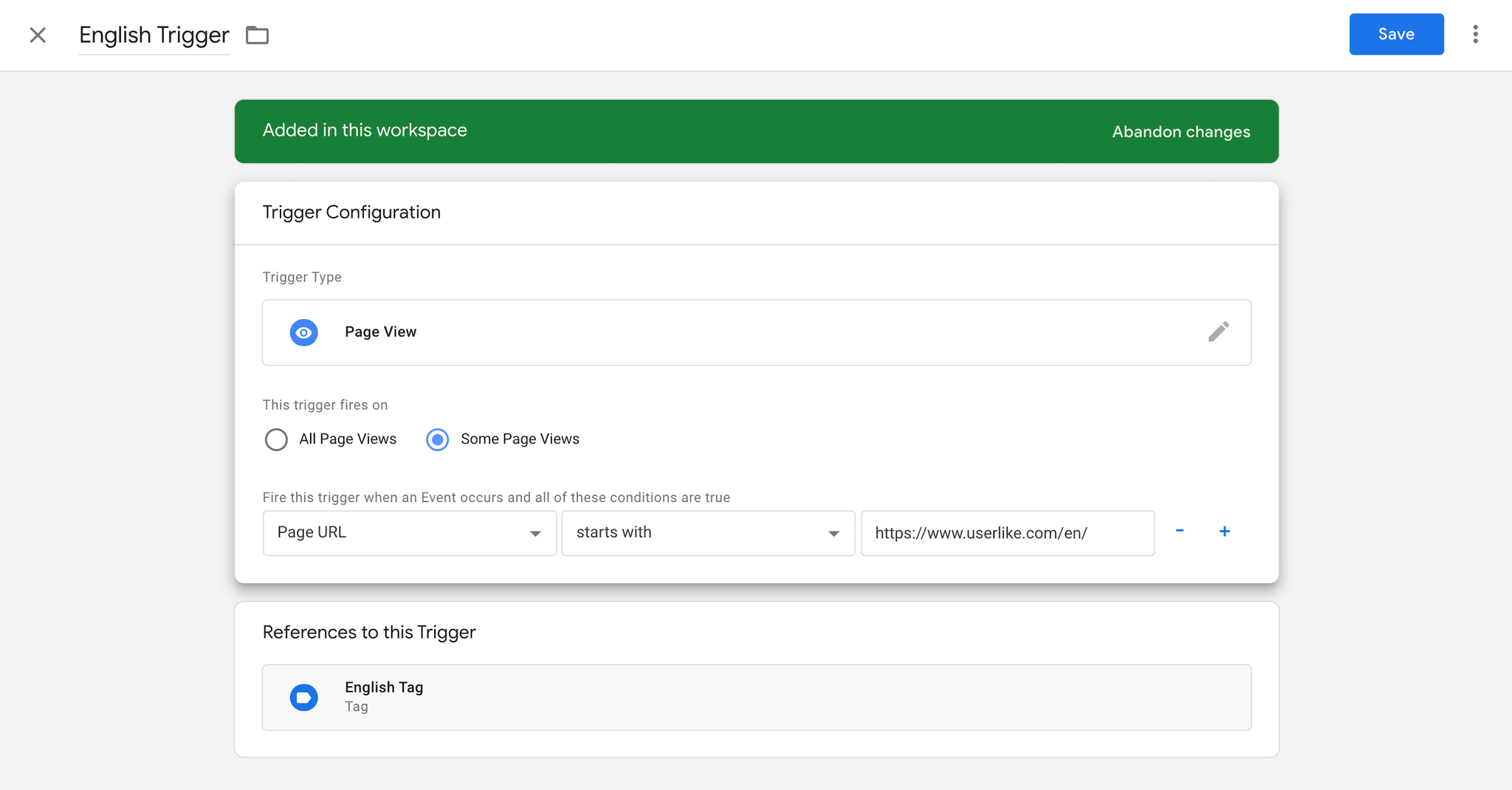The height and width of the screenshot is (790, 1512).
Task: Select the All Page Views radio button
Action: (x=276, y=439)
